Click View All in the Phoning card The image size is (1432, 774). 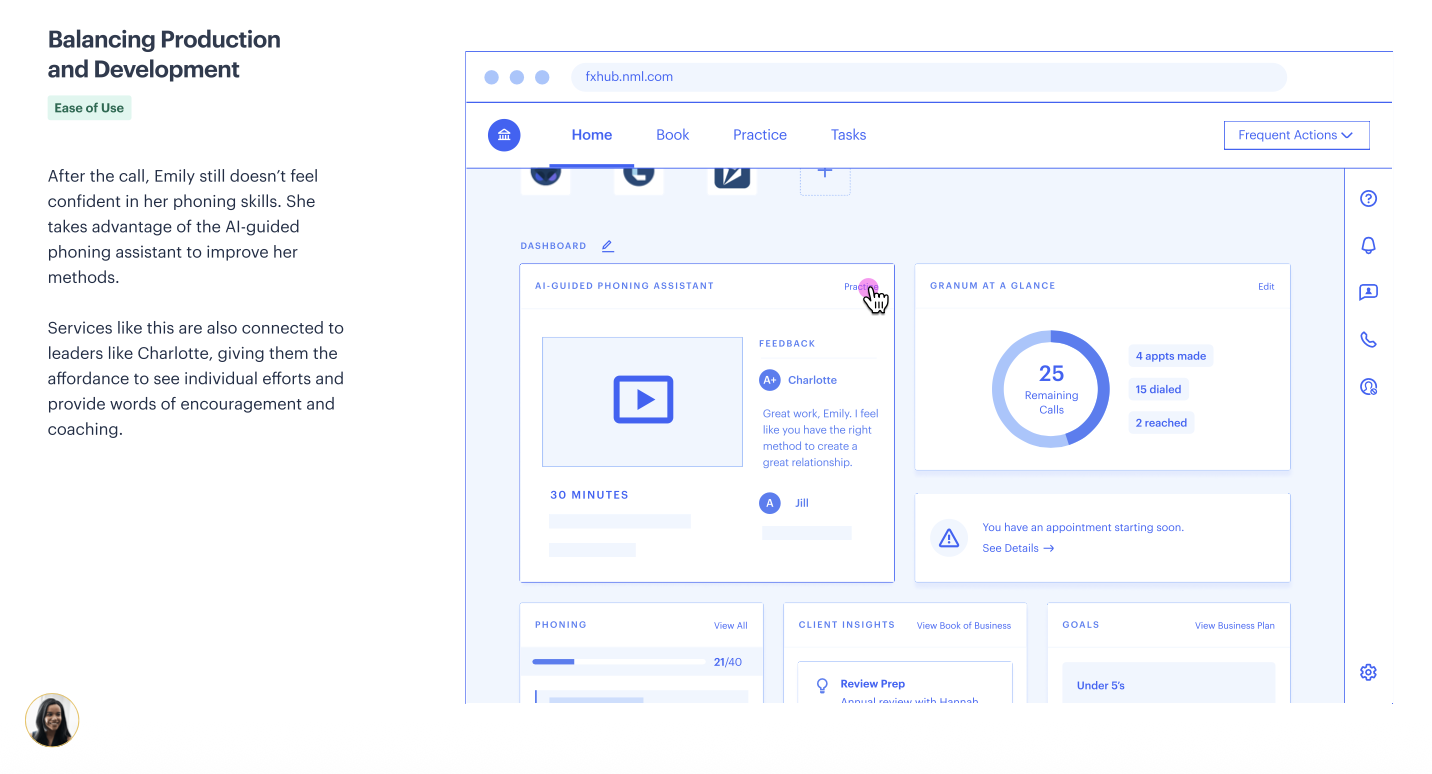pyautogui.click(x=731, y=626)
